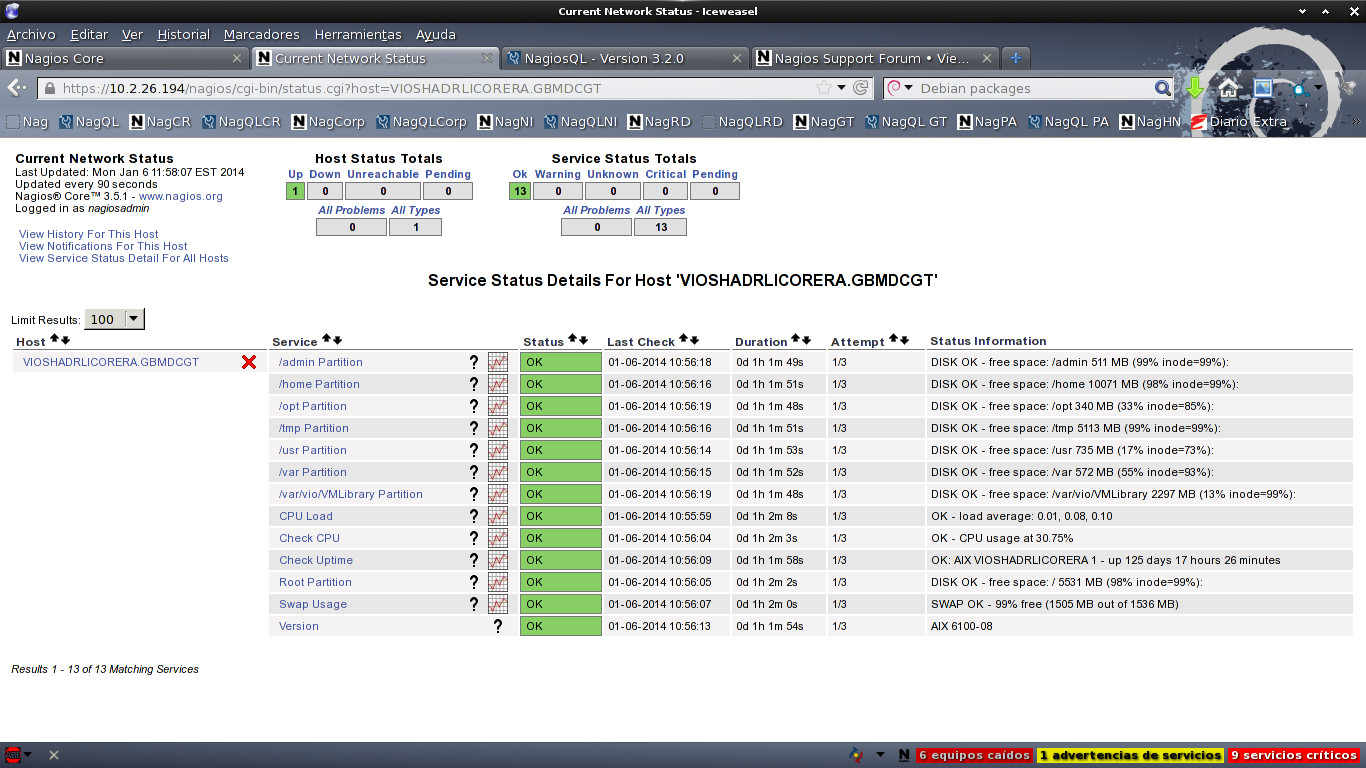Open View History For This Host link
Image resolution: width=1366 pixels, height=768 pixels.
(88, 234)
